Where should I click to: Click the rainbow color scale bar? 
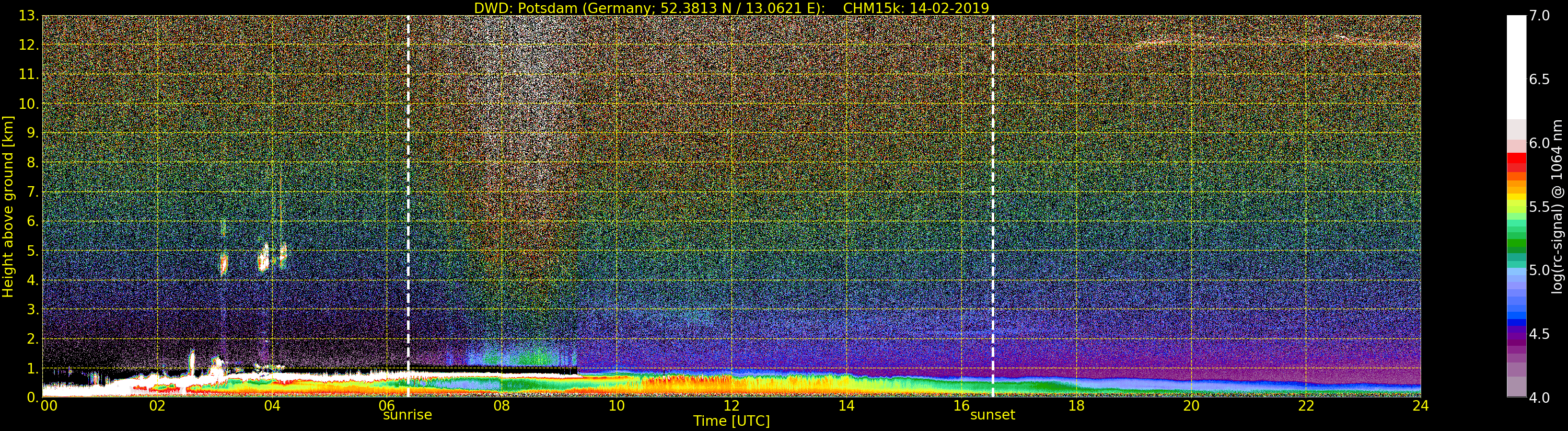tap(1516, 207)
